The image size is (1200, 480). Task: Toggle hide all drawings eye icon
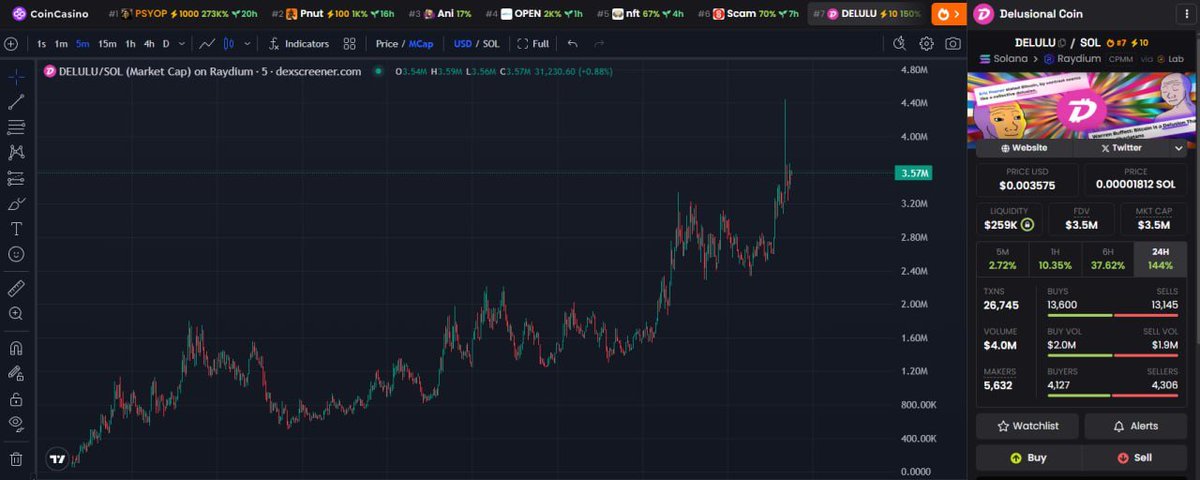pyautogui.click(x=16, y=424)
